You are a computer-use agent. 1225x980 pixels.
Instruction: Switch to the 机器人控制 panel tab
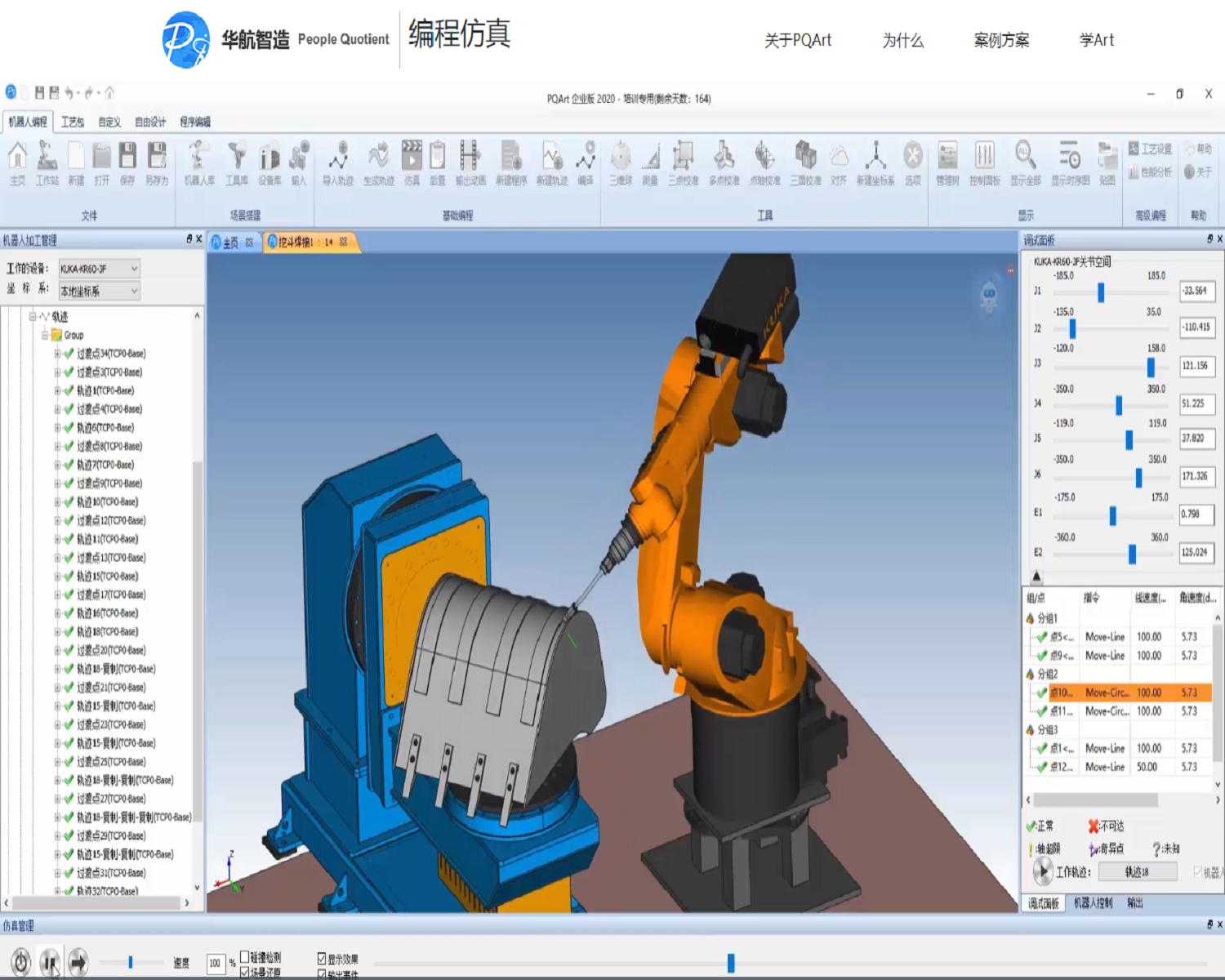(x=1093, y=903)
